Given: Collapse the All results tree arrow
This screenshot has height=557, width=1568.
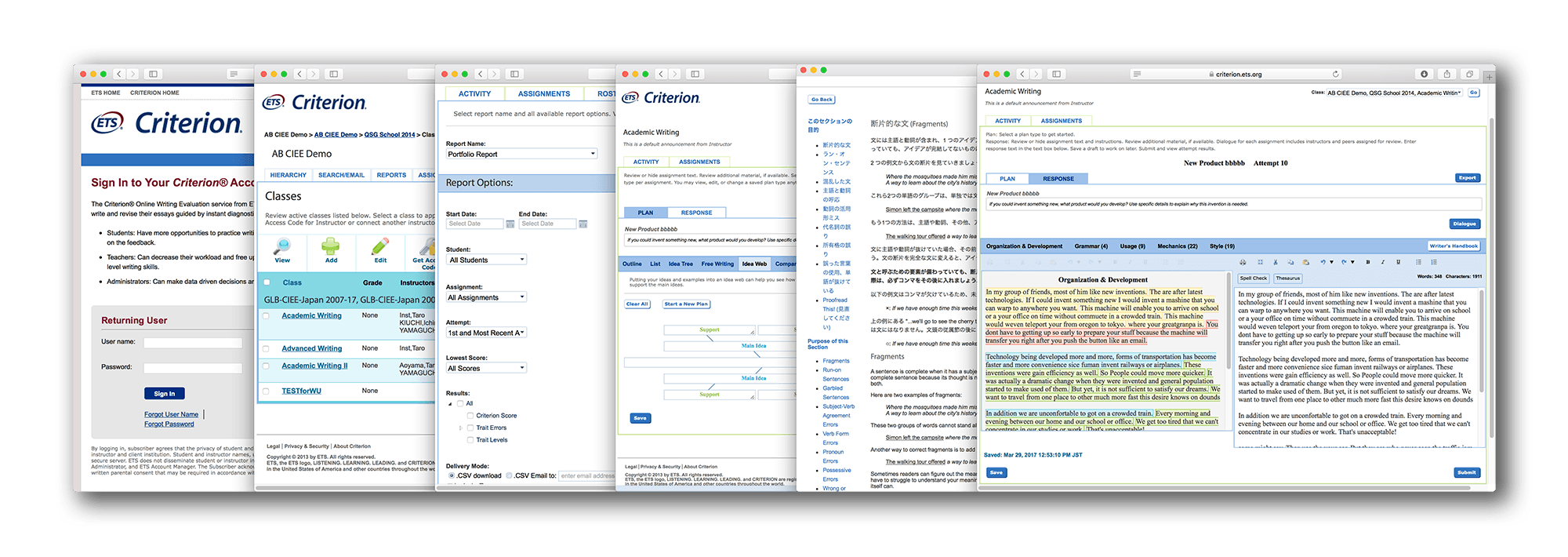Looking at the screenshot, I should (451, 403).
